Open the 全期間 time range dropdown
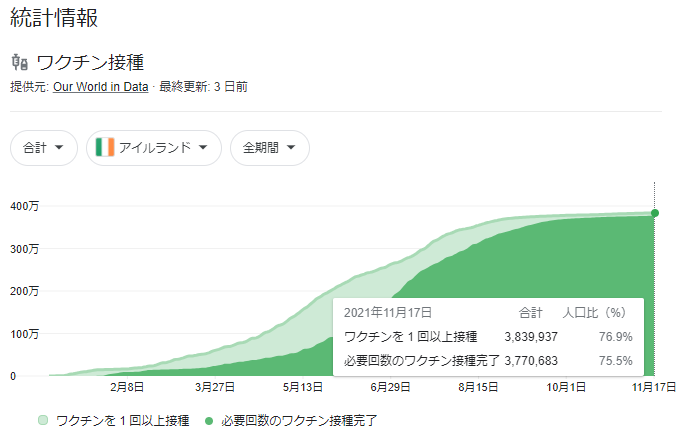Image resolution: width=681 pixels, height=437 pixels. click(269, 148)
